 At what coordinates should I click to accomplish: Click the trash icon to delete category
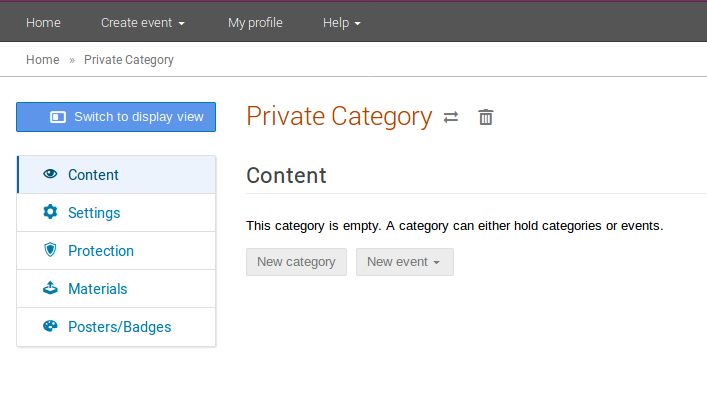486,117
